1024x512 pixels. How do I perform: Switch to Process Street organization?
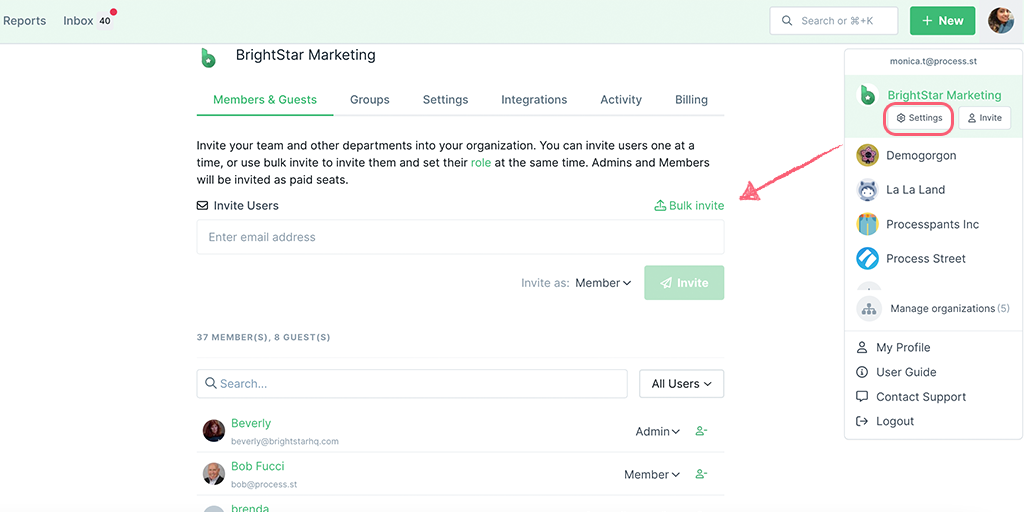(925, 259)
